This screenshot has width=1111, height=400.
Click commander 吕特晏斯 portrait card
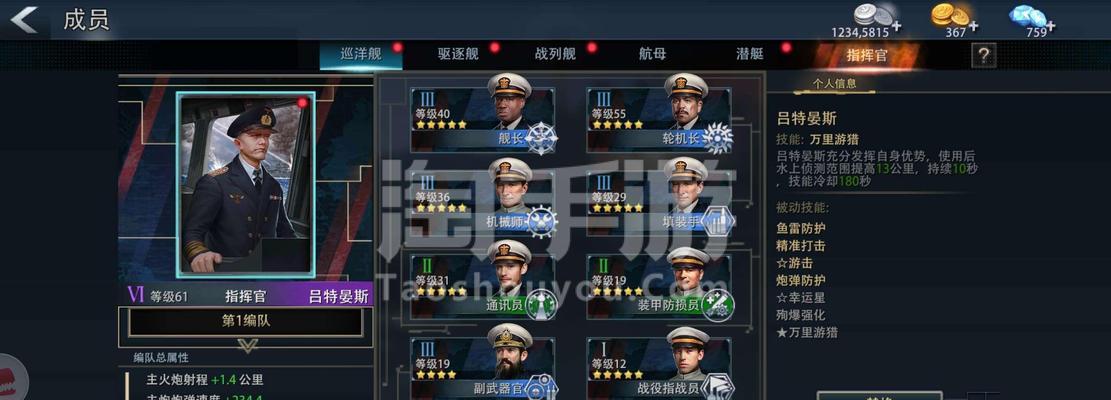tap(245, 185)
